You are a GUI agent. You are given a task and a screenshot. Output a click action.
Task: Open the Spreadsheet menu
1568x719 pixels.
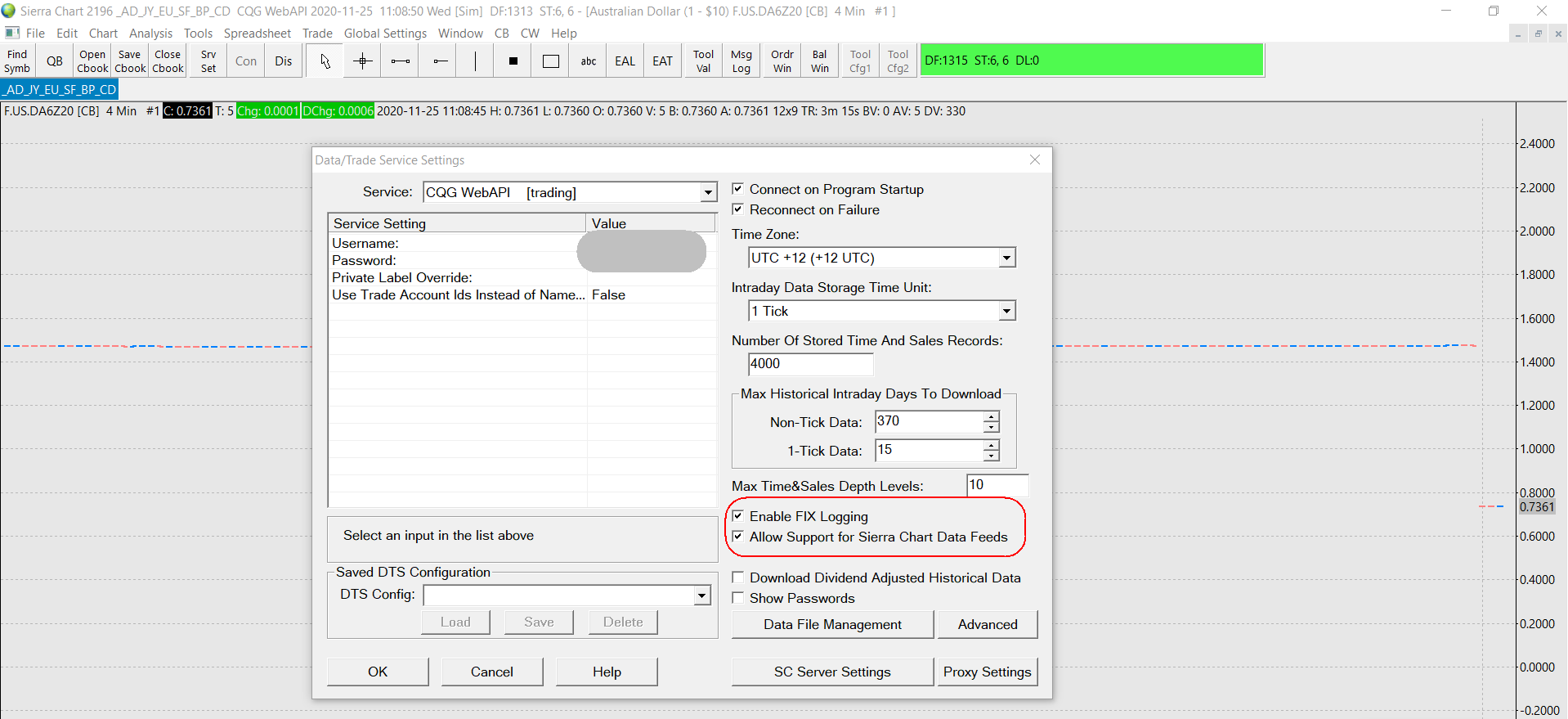point(258,34)
